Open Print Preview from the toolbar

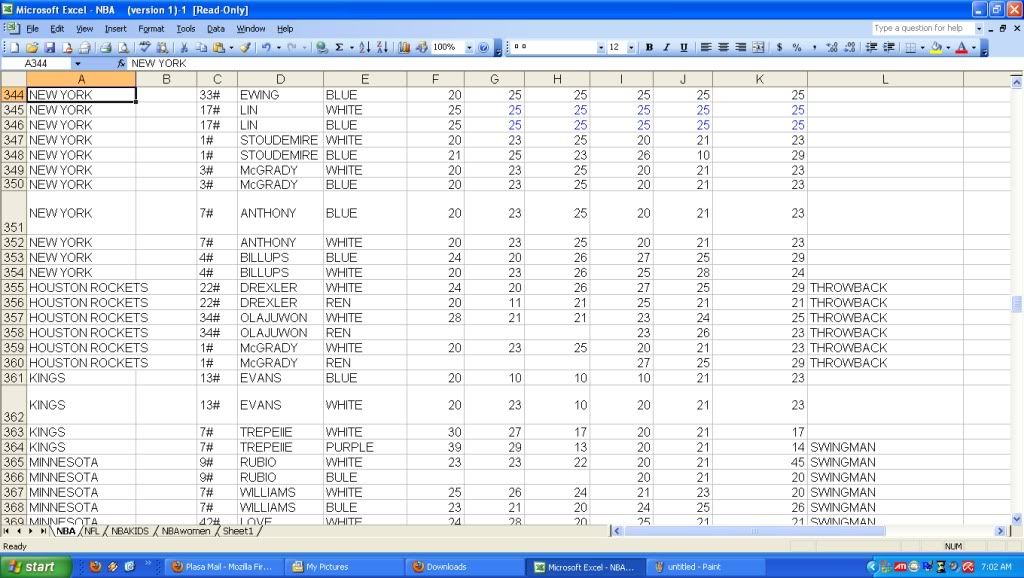pyautogui.click(x=122, y=48)
